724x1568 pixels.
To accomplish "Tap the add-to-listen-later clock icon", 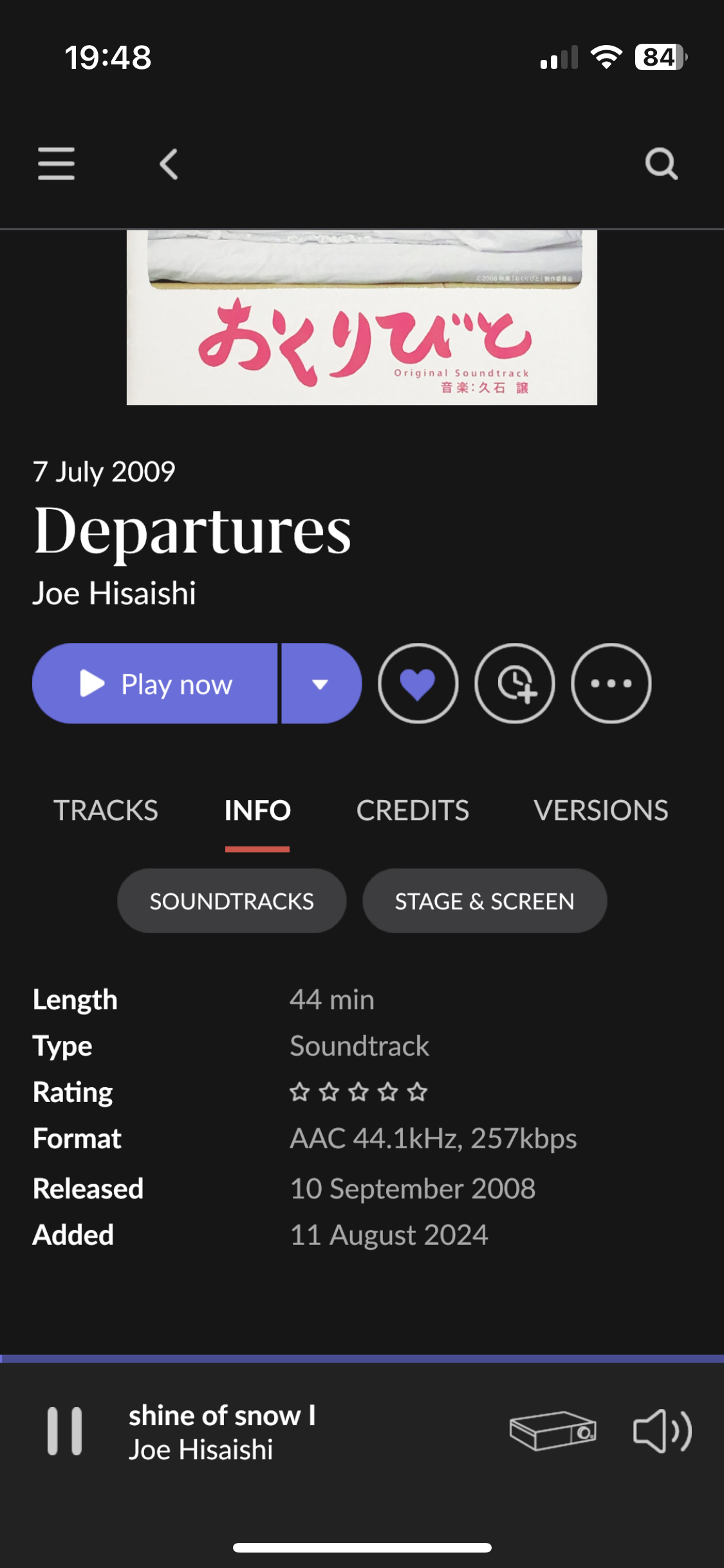I will (514, 684).
